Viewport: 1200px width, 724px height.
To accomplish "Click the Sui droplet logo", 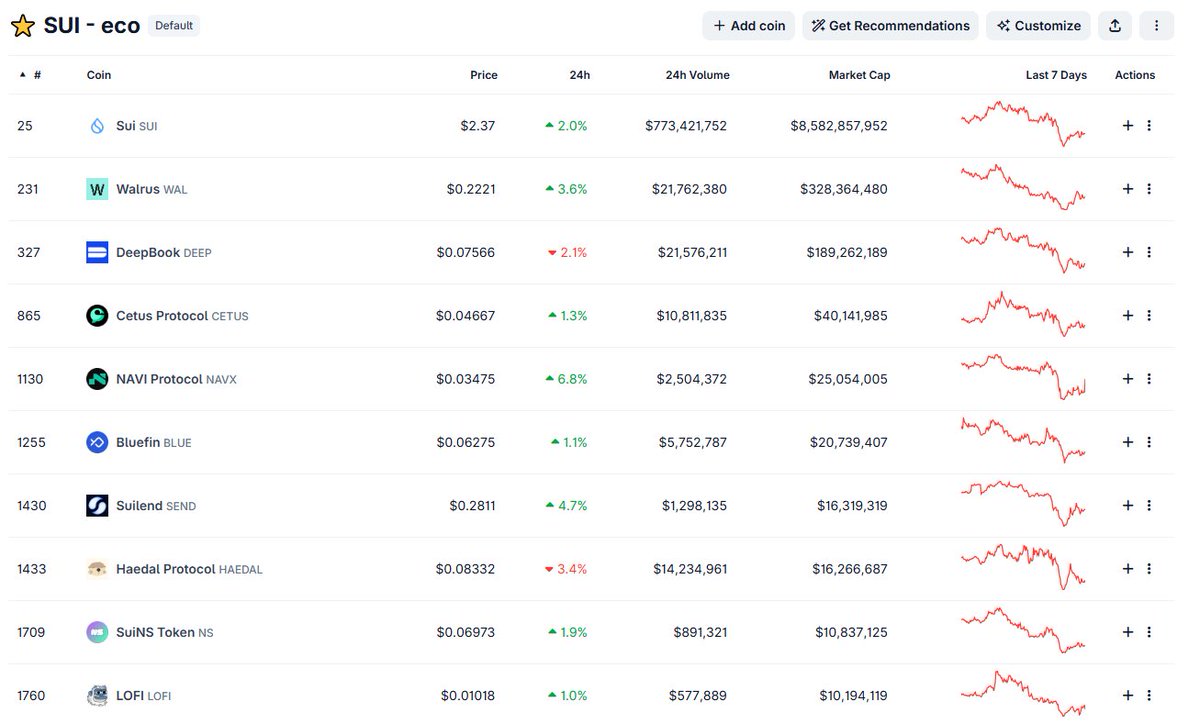I will (97, 126).
